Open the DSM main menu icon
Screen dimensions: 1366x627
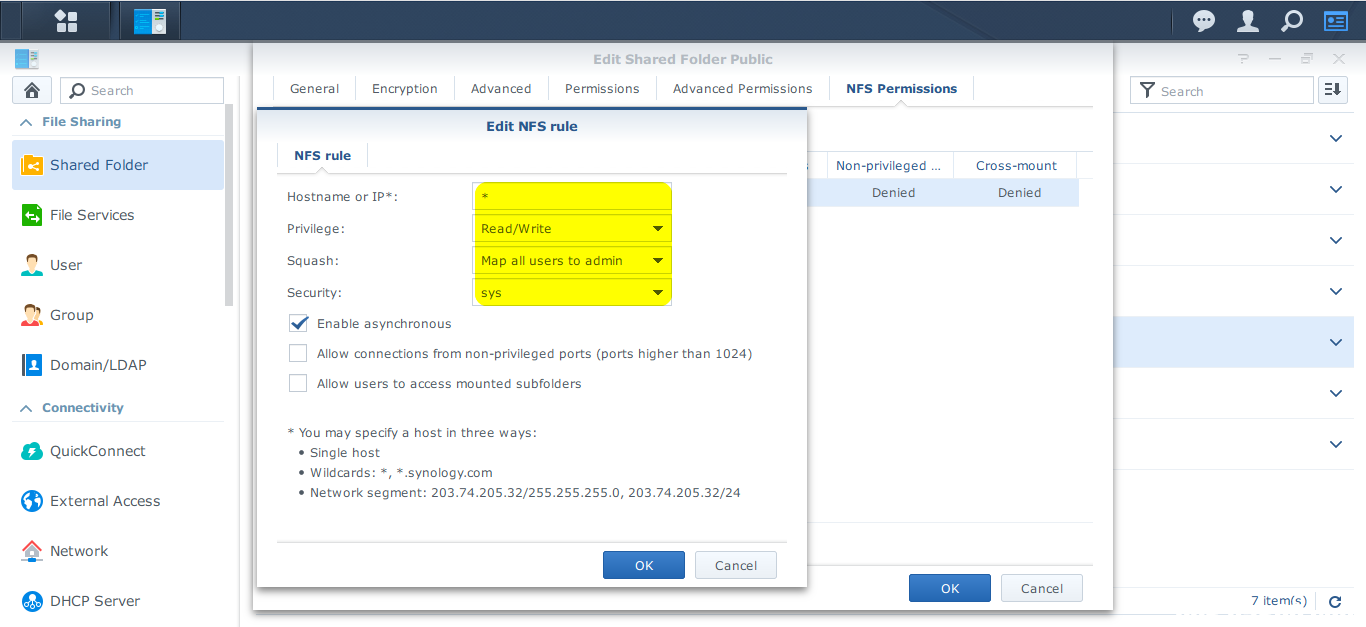(x=66, y=20)
